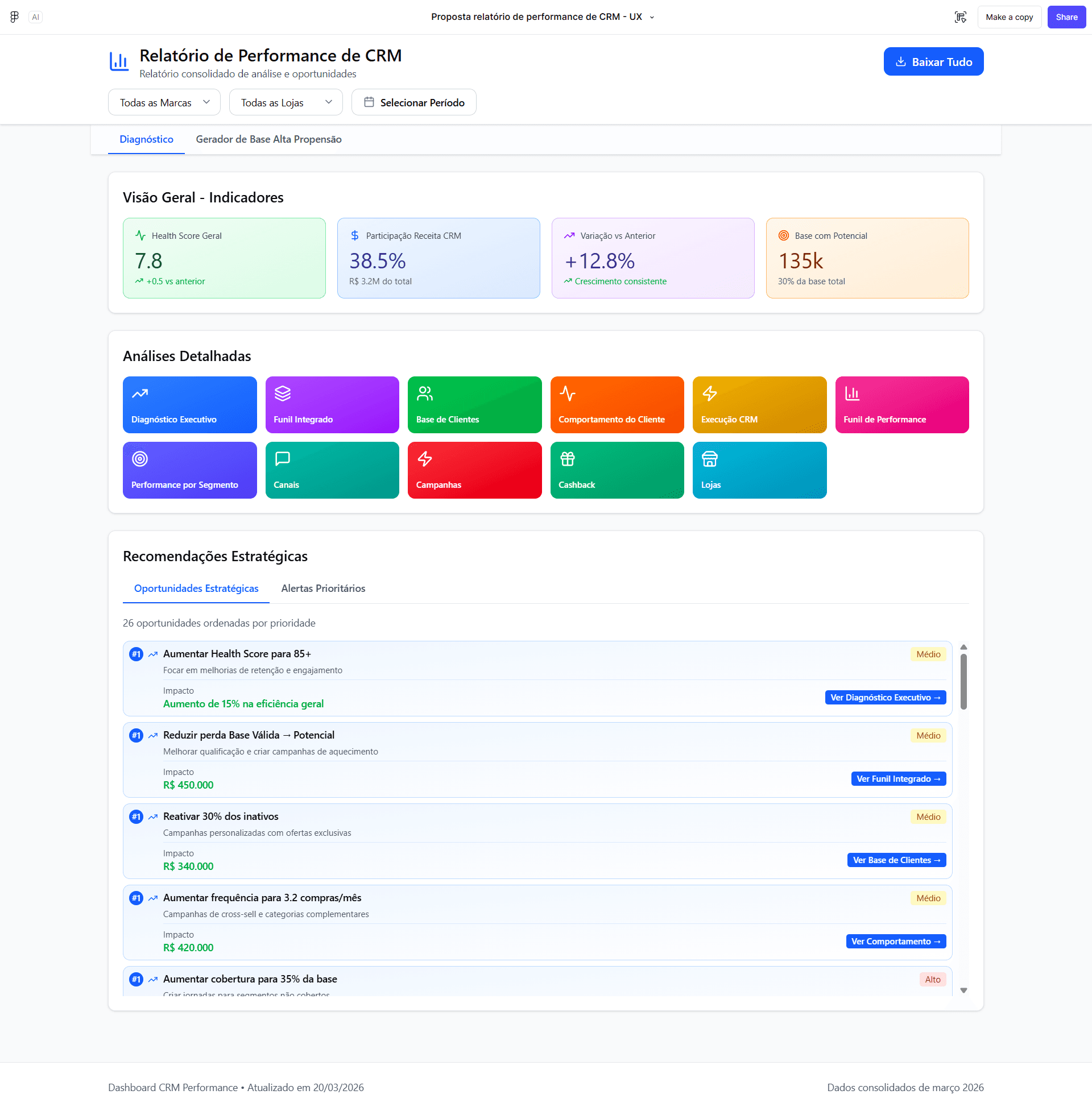Screen dimensions: 1092x1111
Task: Click the Alto priority badge
Action: [933, 980]
